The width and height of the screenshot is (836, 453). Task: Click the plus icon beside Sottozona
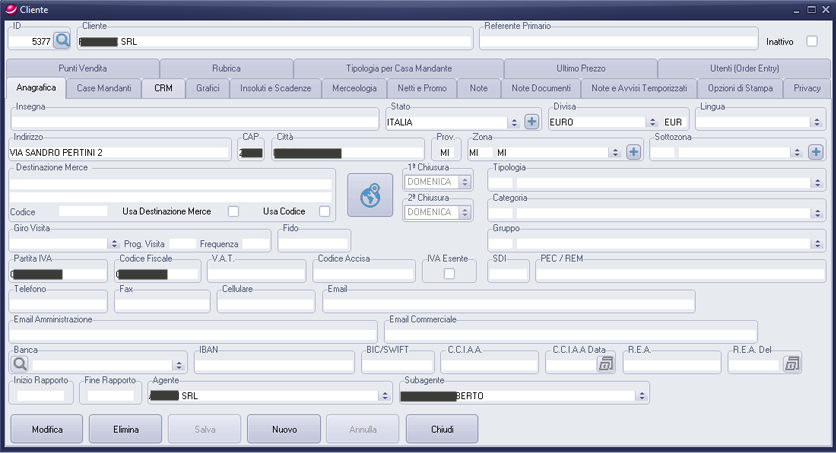815,152
